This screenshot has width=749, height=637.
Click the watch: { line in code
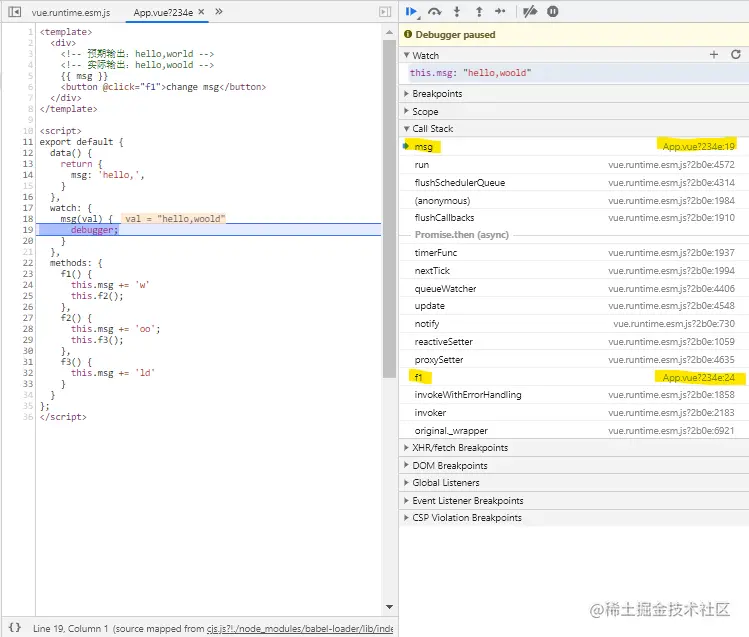point(70,208)
